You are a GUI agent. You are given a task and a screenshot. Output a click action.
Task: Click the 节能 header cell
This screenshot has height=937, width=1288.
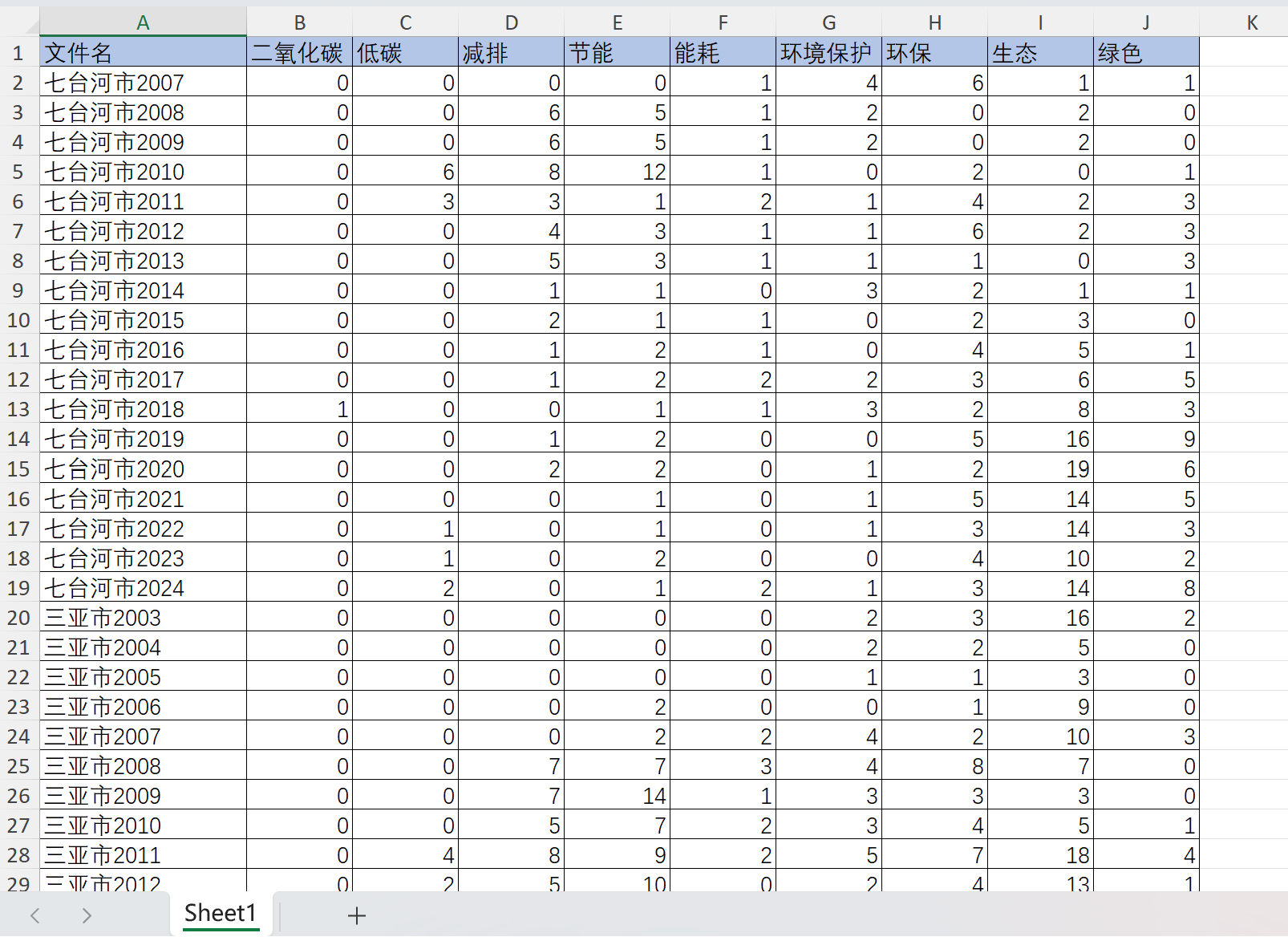point(617,53)
